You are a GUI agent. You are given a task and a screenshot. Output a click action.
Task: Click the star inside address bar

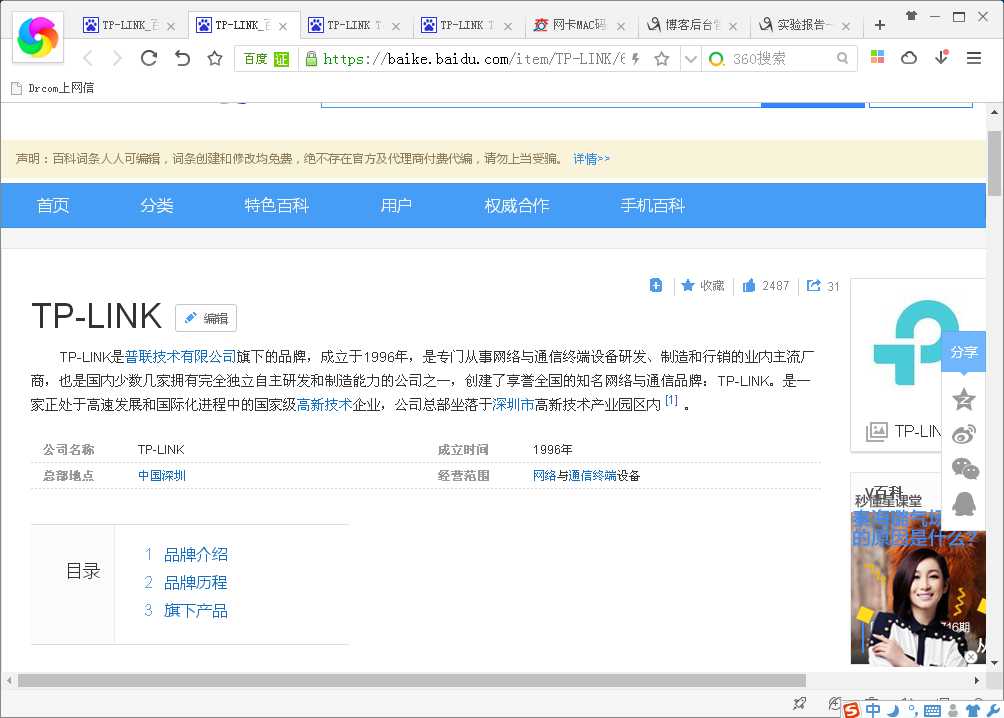click(661, 59)
